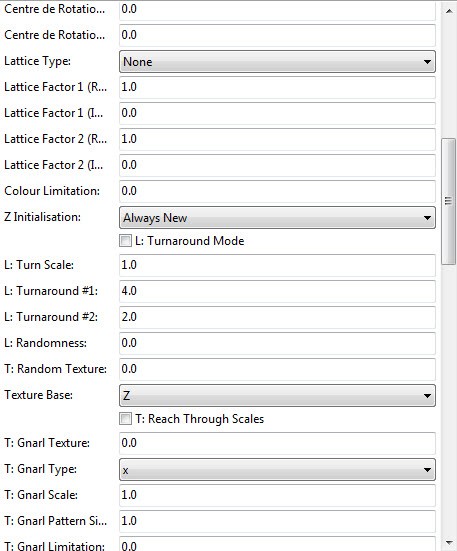Image resolution: width=457 pixels, height=551 pixels.
Task: Click the scrollbar down arrow
Action: pyautogui.click(x=449, y=543)
